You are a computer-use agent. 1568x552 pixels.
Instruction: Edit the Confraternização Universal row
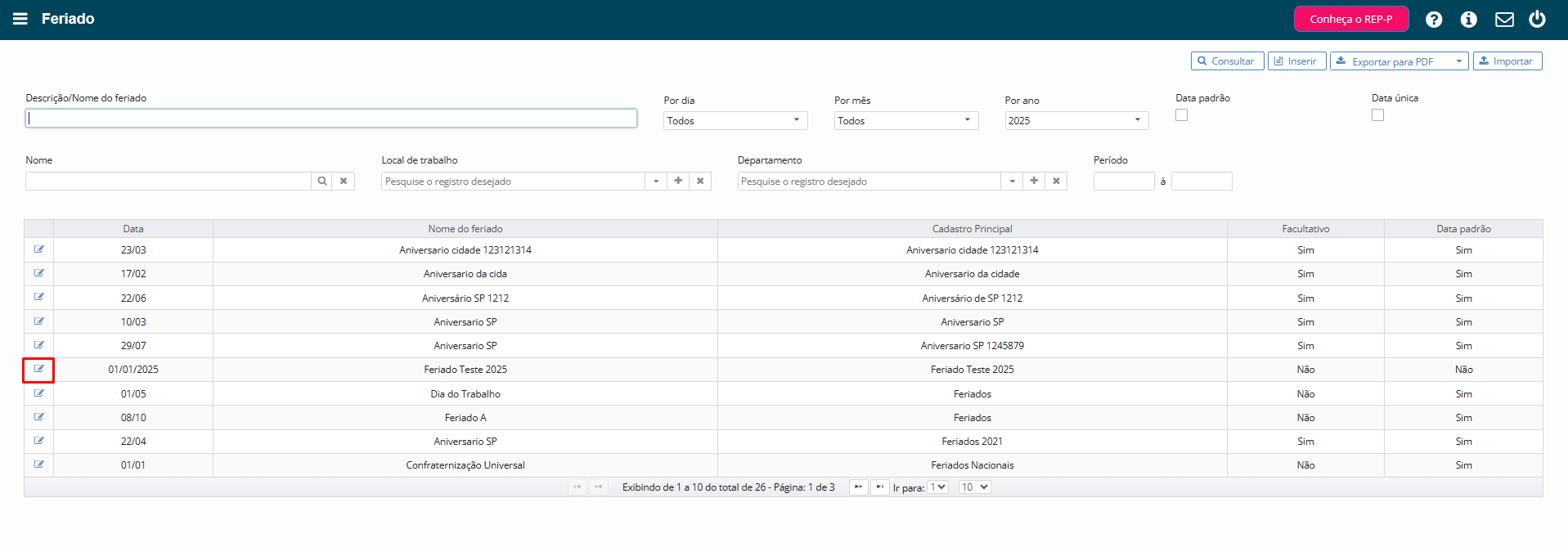(39, 464)
